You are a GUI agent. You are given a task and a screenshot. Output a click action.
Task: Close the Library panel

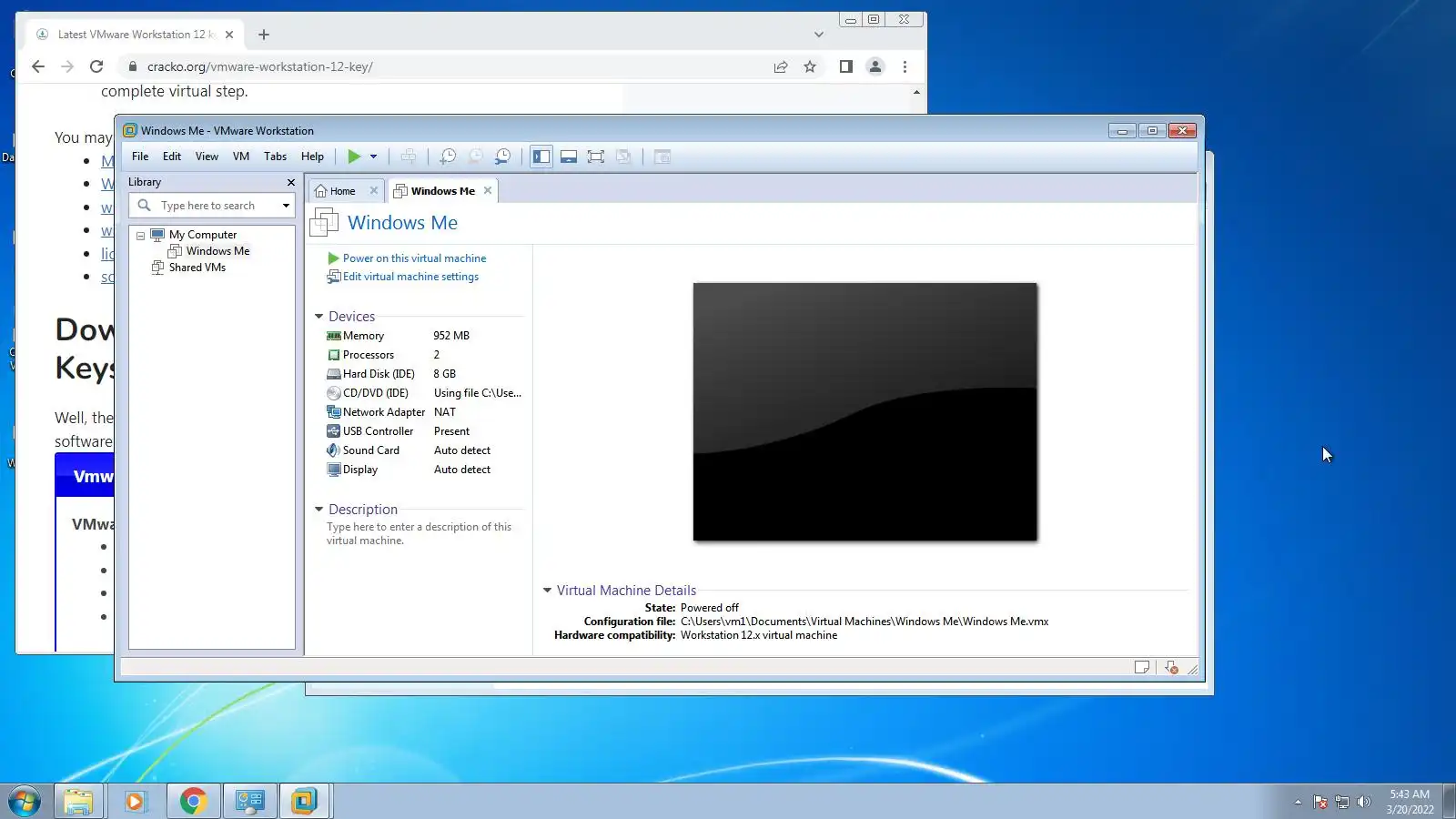[x=291, y=182]
